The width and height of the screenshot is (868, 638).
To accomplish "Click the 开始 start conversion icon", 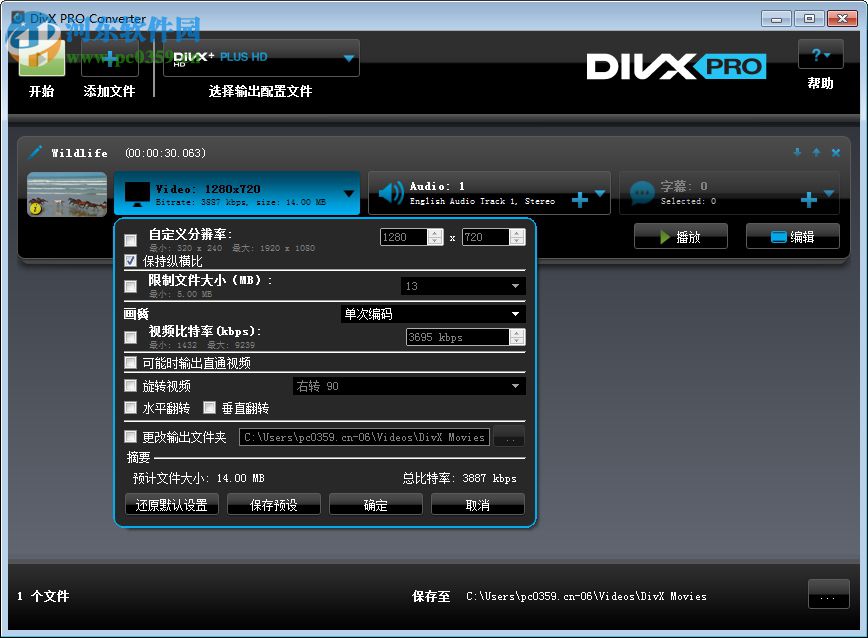I will pyautogui.click(x=40, y=60).
